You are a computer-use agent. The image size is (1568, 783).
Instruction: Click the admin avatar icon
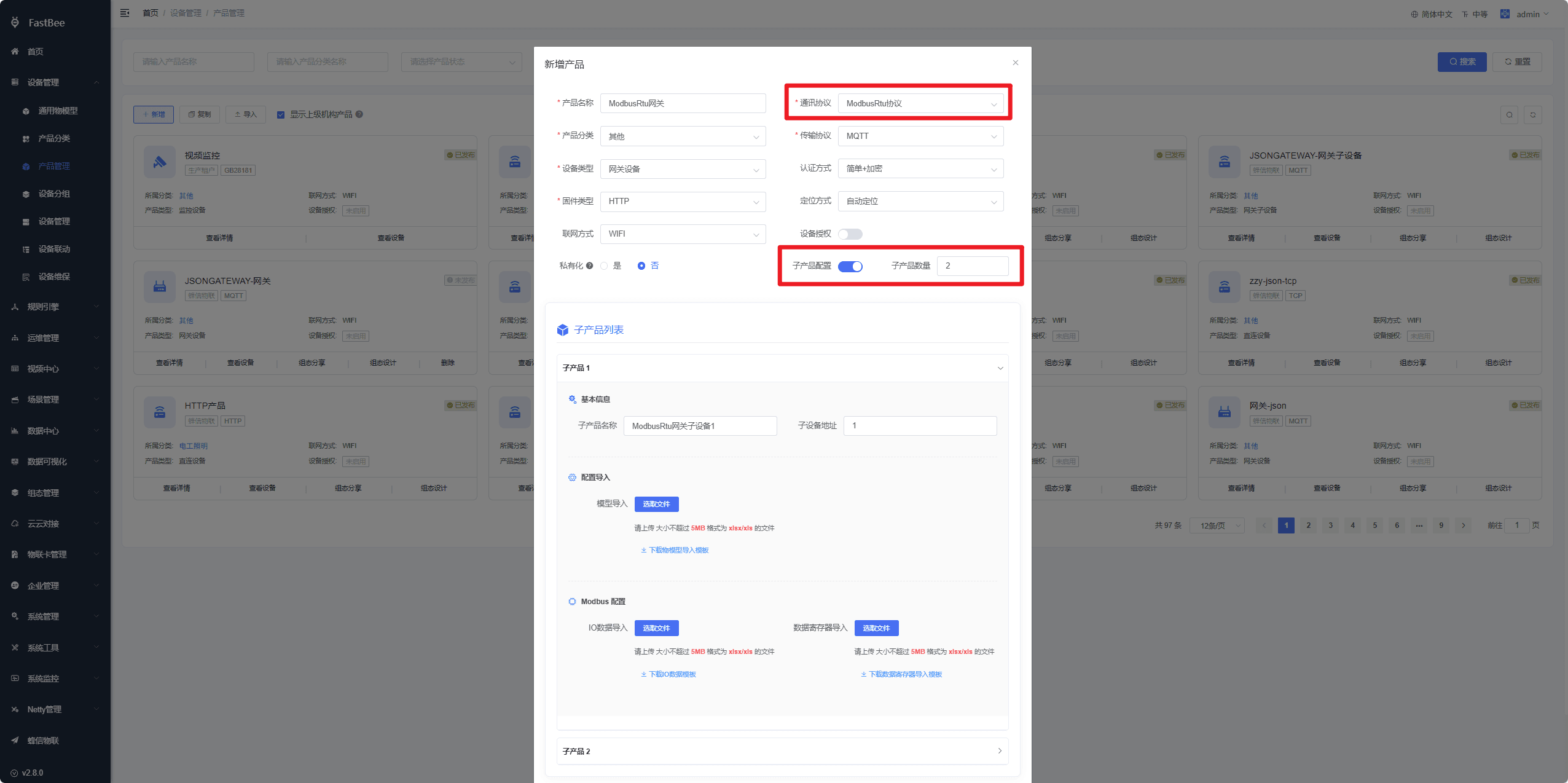(1505, 14)
